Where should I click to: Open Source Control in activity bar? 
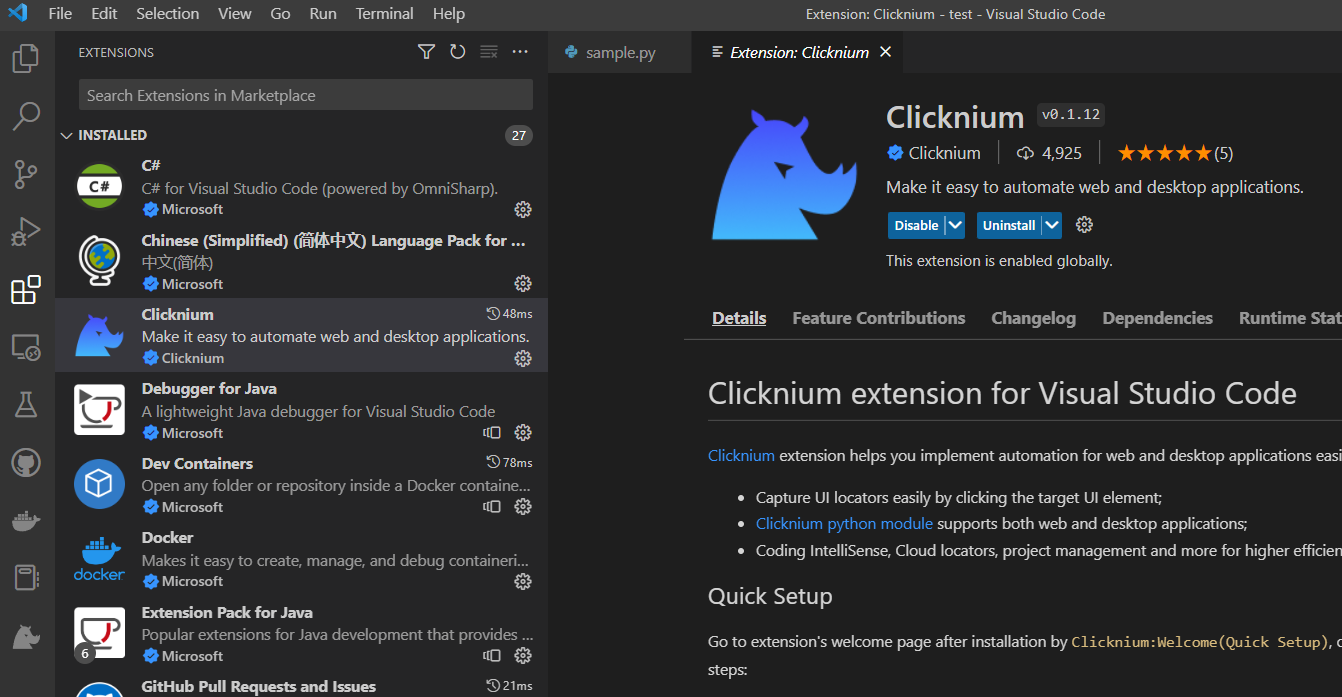coord(26,174)
